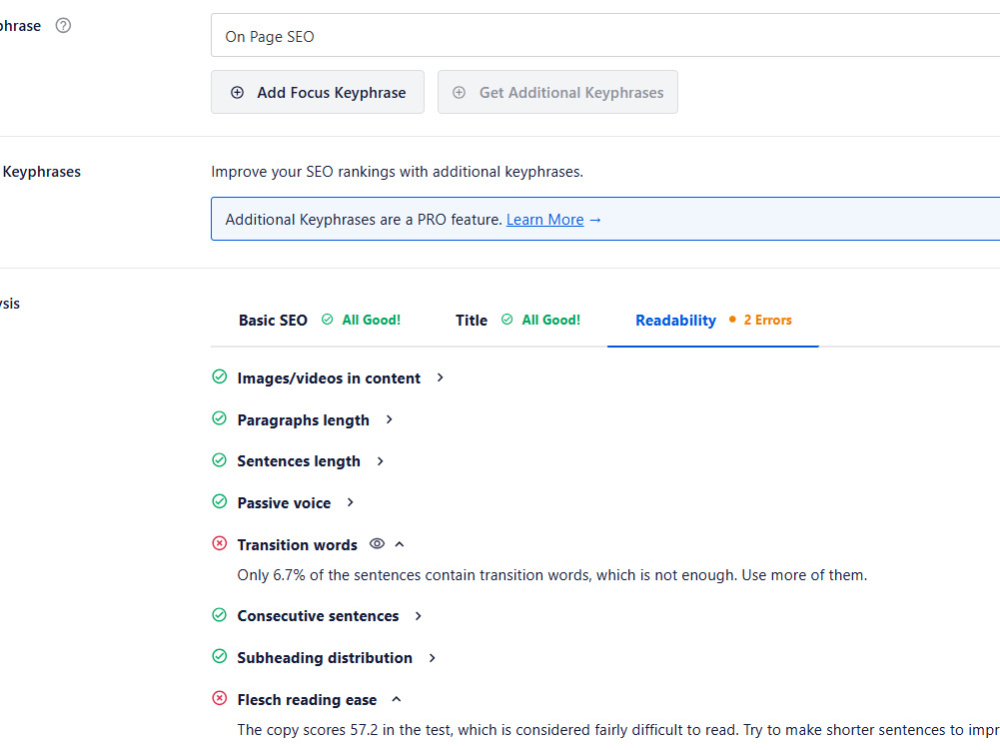The image size is (1000, 750).
Task: Click the green check icon beside Consecutive sentences
Action: 219,615
